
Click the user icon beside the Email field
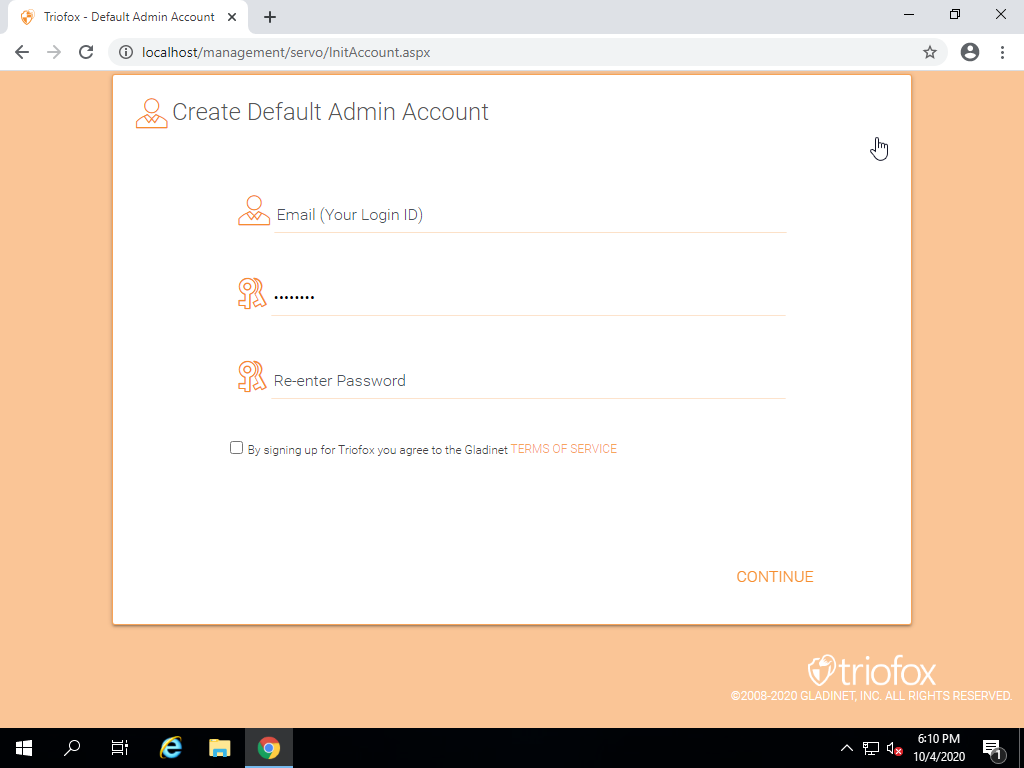pyautogui.click(x=254, y=211)
